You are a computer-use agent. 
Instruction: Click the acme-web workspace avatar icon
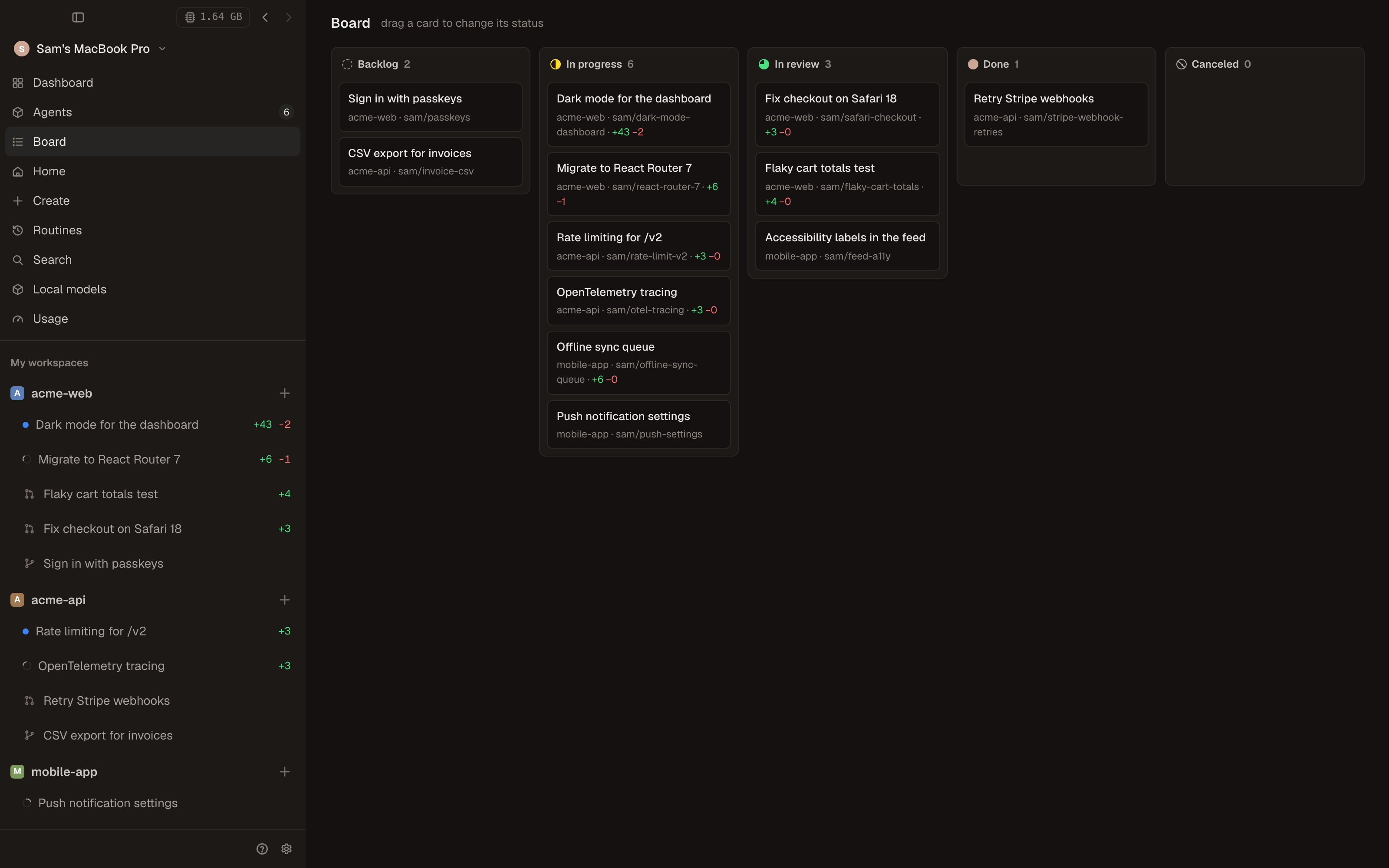click(x=17, y=393)
